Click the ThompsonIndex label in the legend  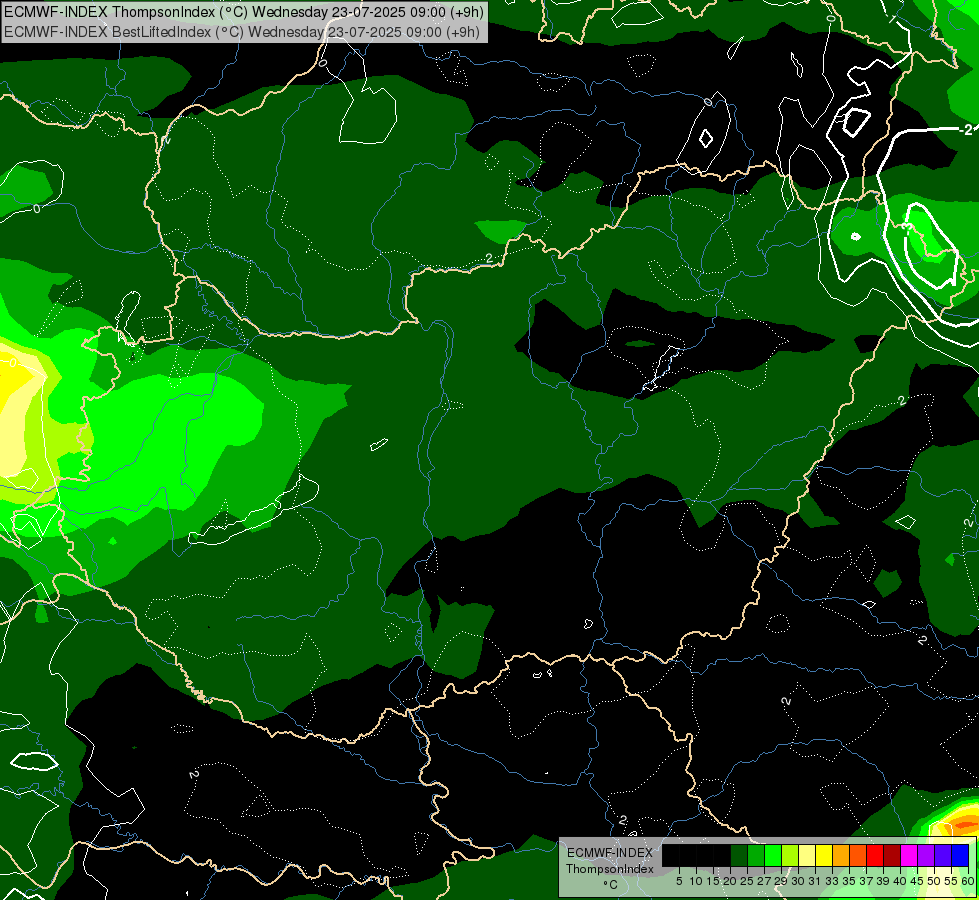point(610,869)
